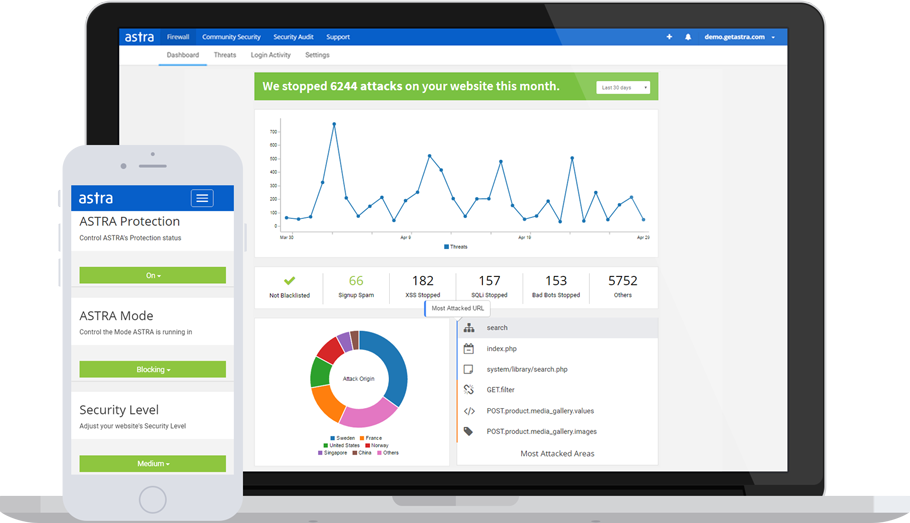Viewport: 910px width, 523px height.
Task: Click the highest peak point on threats chart
Action: click(x=334, y=124)
